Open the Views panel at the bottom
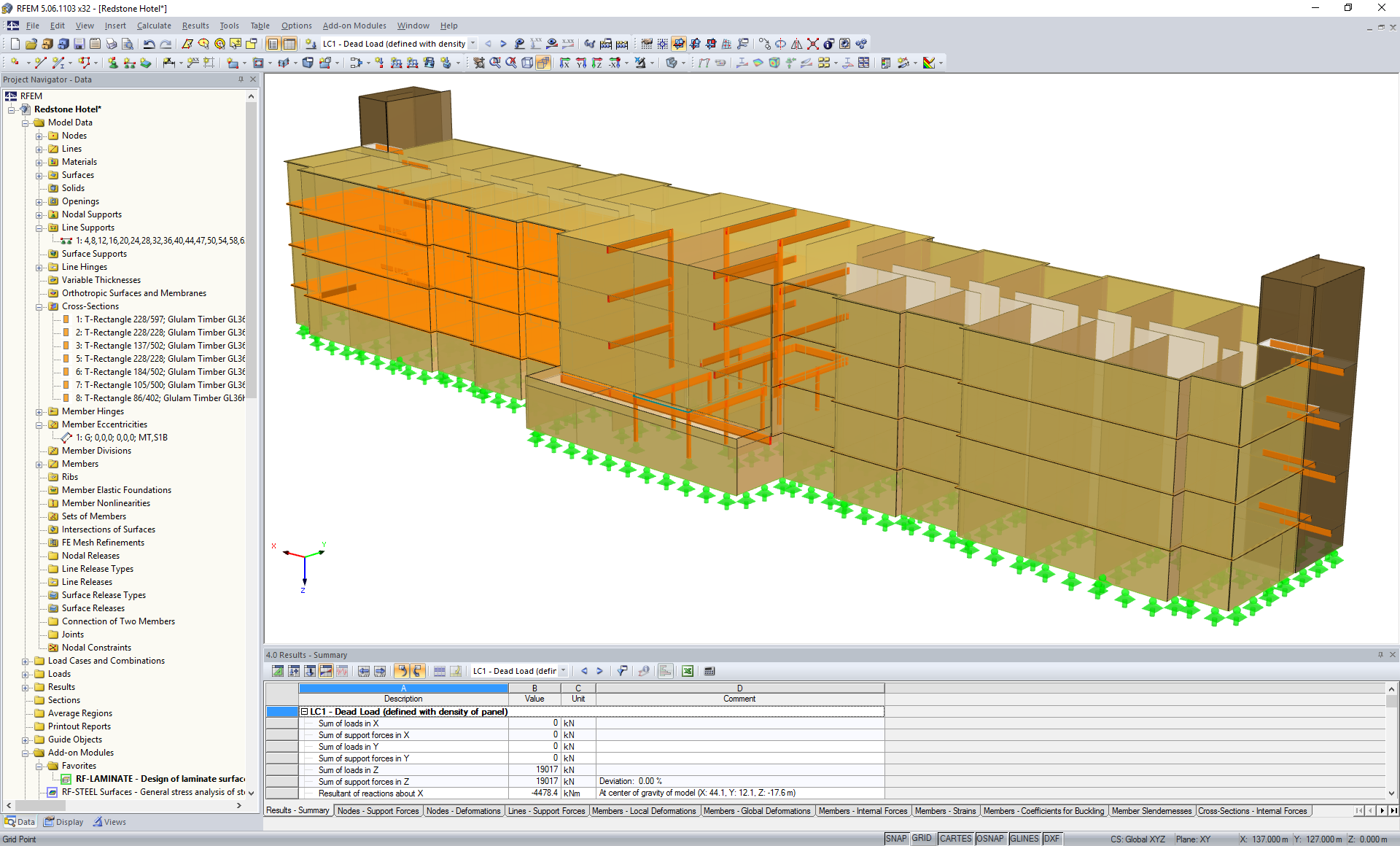Viewport: 1400px width, 846px height. click(109, 822)
